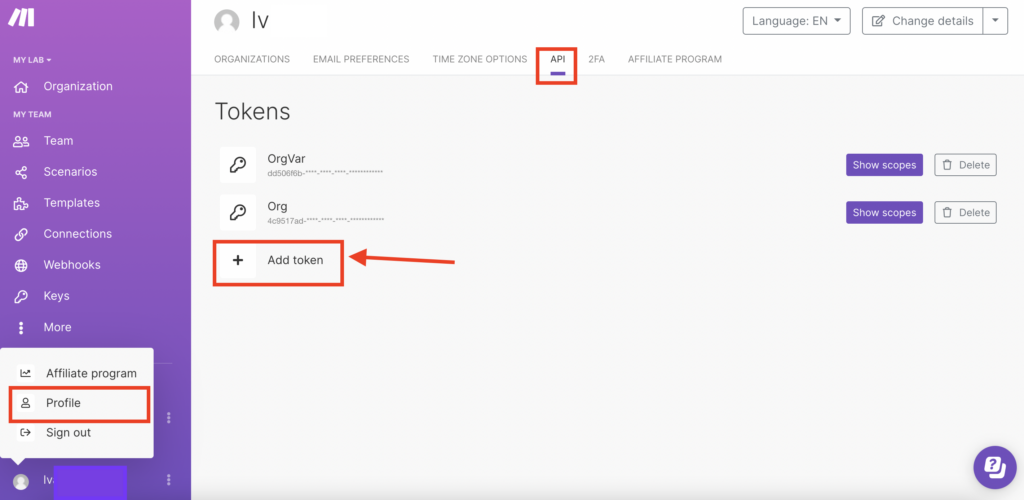Open the Language: EN dropdown
The image size is (1024, 500).
pos(796,21)
